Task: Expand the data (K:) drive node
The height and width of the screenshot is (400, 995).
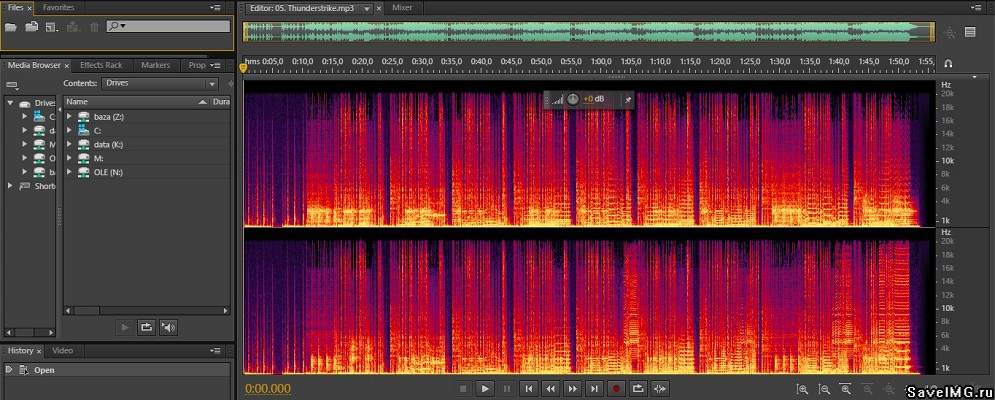Action: [70, 145]
